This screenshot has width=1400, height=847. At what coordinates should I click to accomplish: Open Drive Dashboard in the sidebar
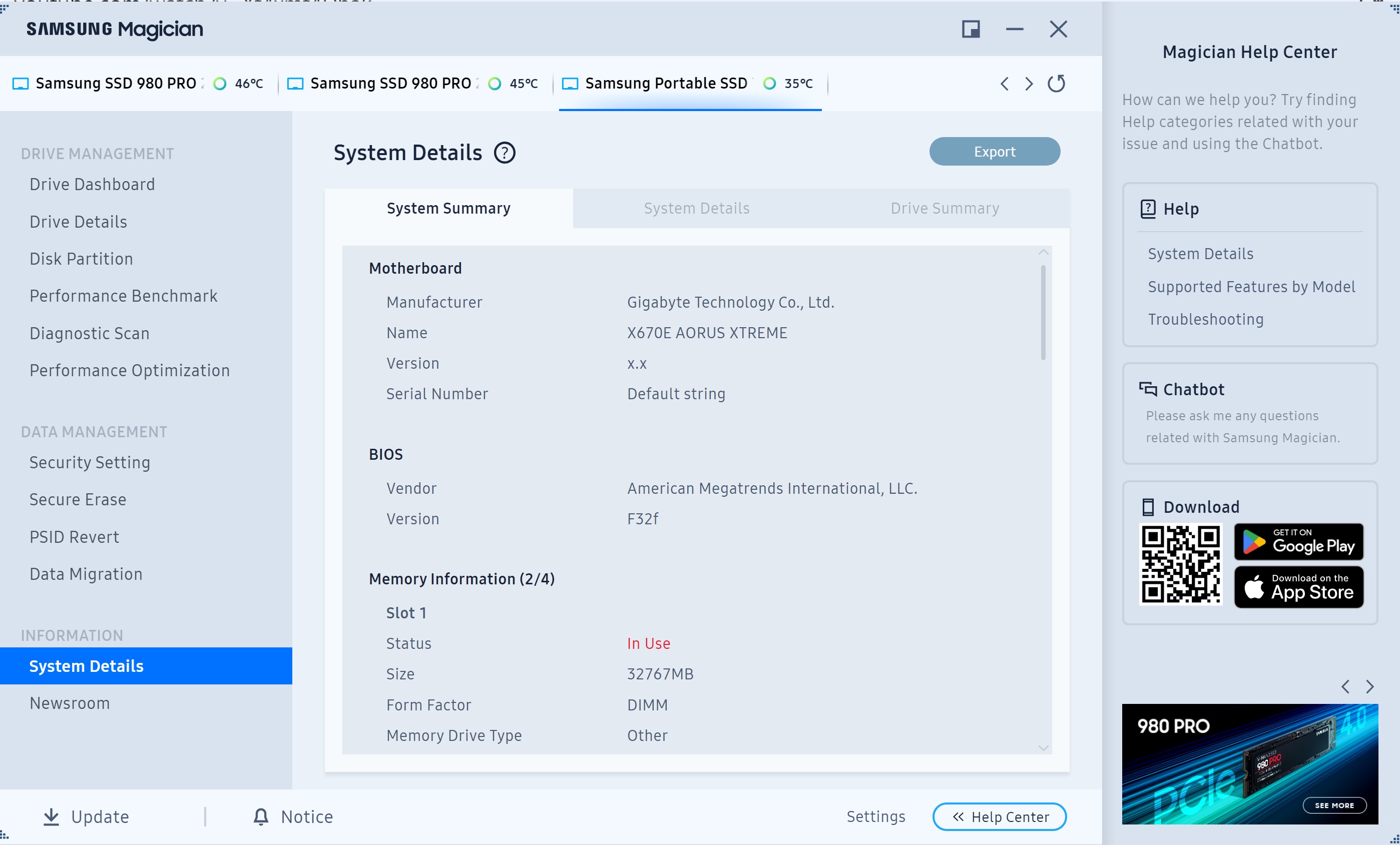92,185
